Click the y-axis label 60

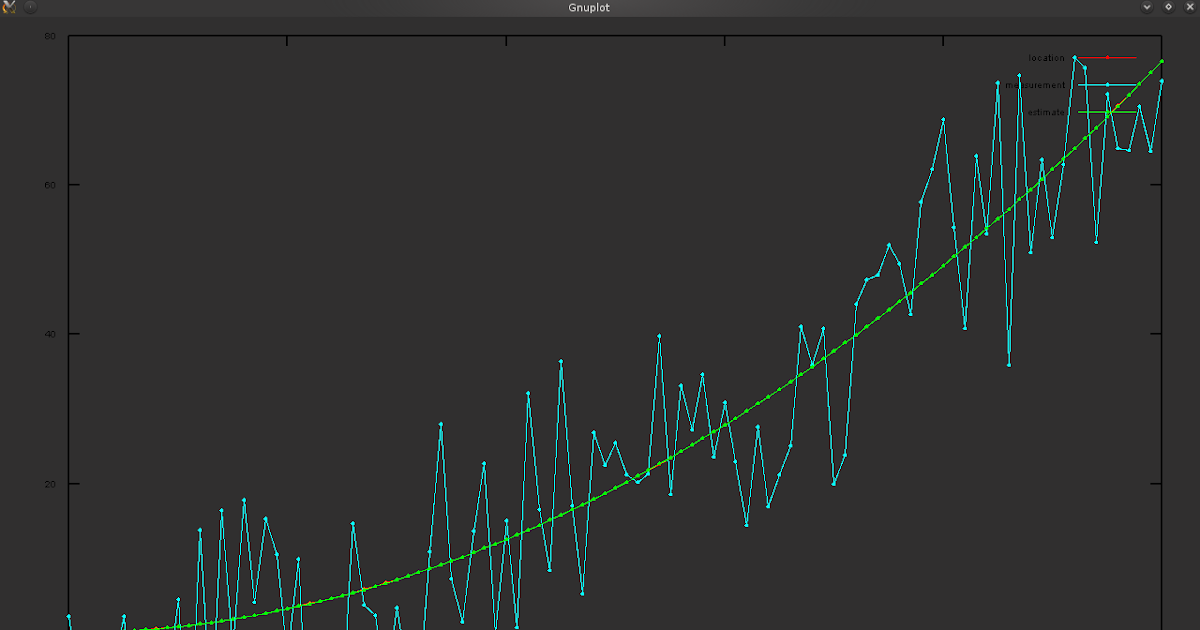[x=50, y=185]
